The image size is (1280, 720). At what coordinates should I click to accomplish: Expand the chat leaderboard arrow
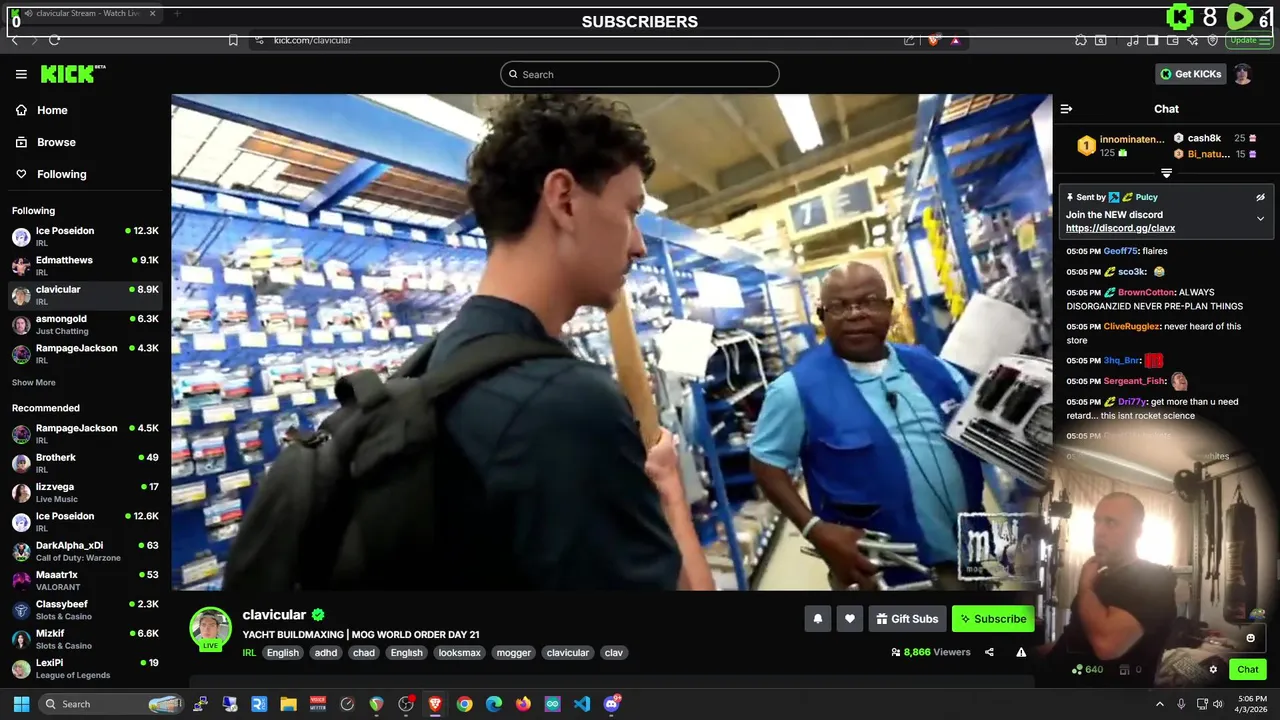click(x=1166, y=173)
